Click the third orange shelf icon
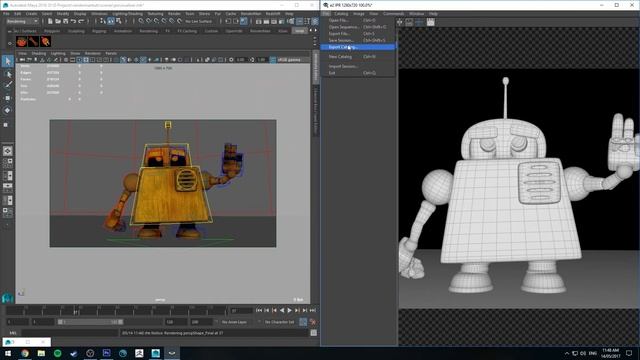This screenshot has width=640, height=360. [45, 41]
